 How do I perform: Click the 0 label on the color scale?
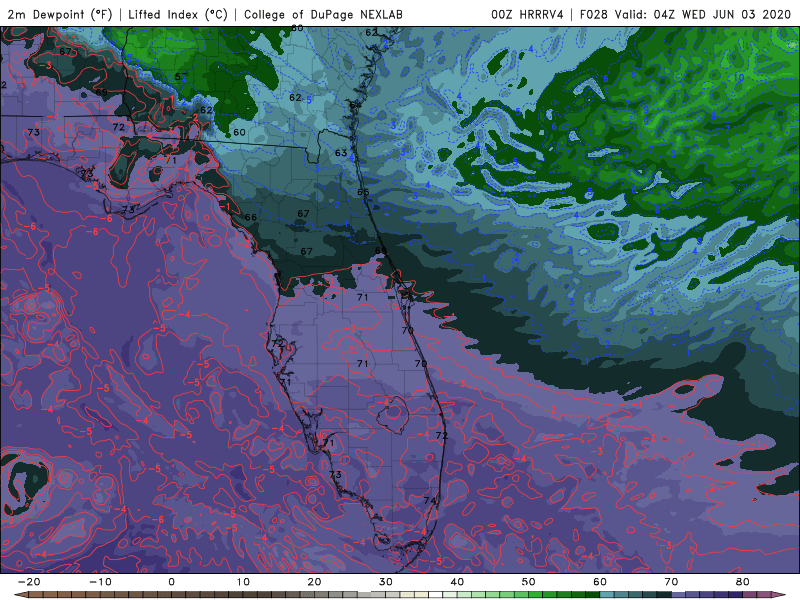pos(171,582)
